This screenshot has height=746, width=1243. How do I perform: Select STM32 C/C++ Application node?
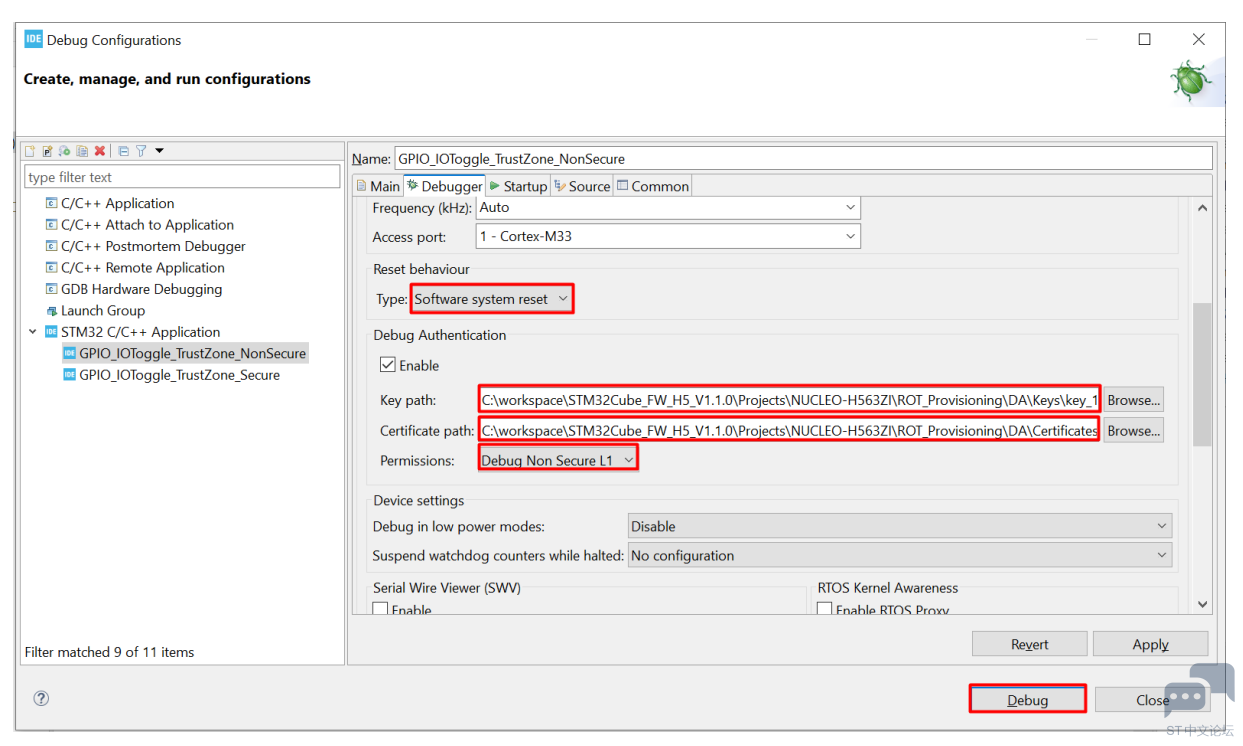[132, 332]
